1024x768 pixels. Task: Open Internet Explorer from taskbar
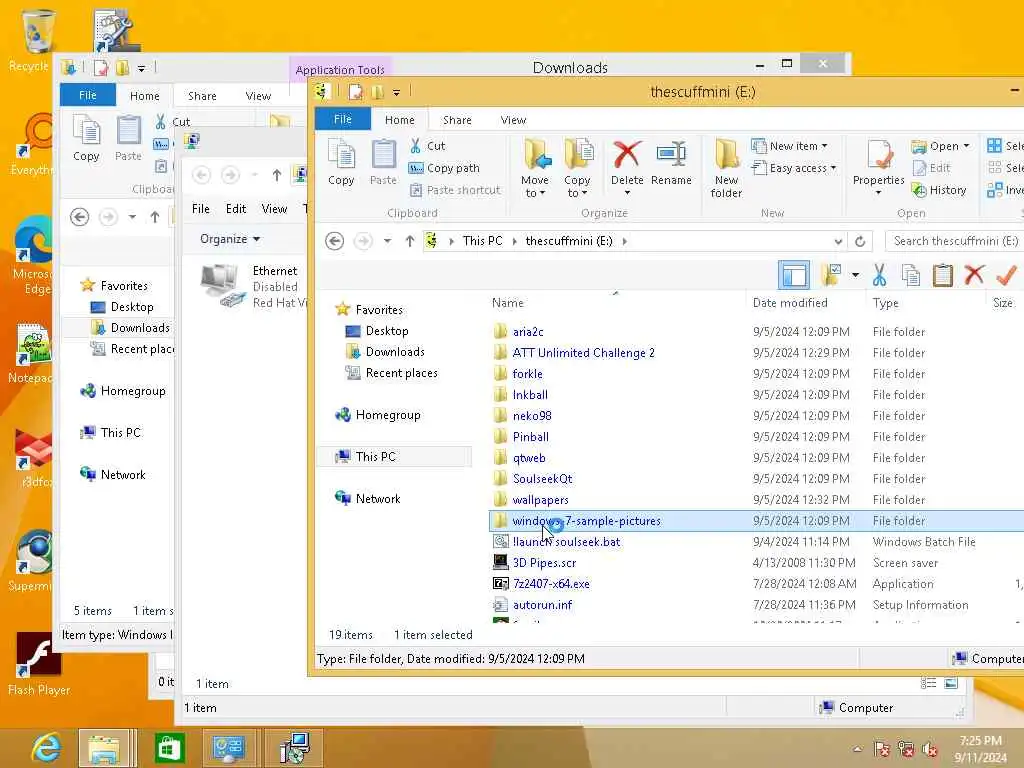pos(46,748)
